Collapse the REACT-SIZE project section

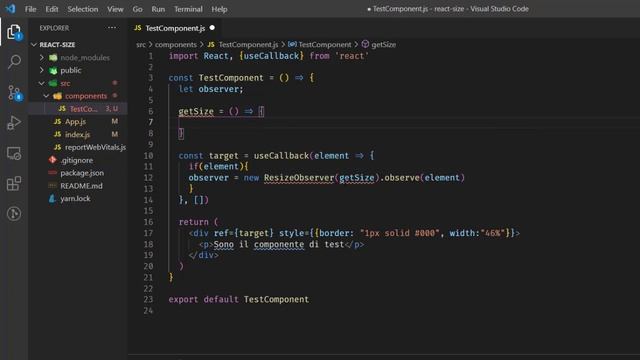click(34, 44)
